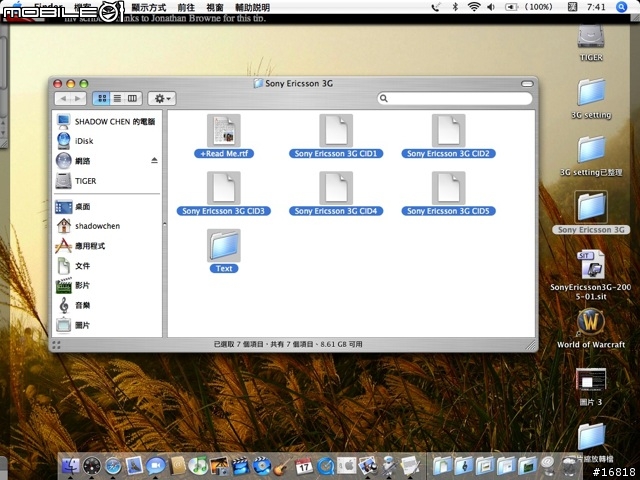
Task: Open System Preferences from the Dock
Action: point(346,466)
